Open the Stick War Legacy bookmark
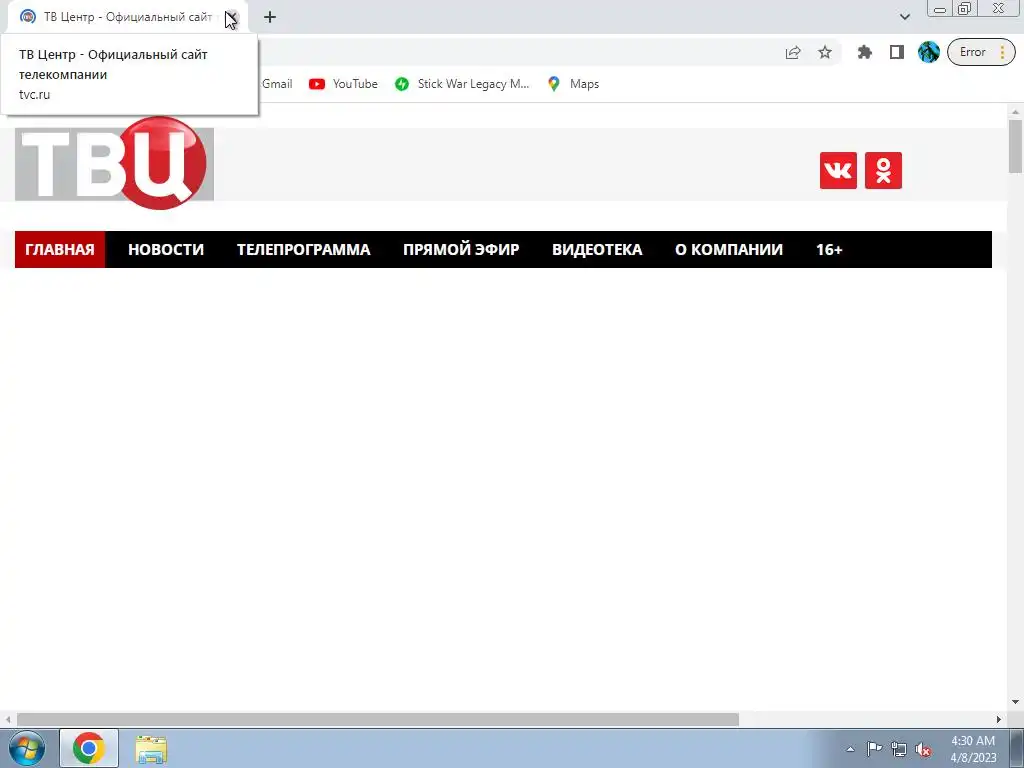This screenshot has width=1024, height=768. 462,84
